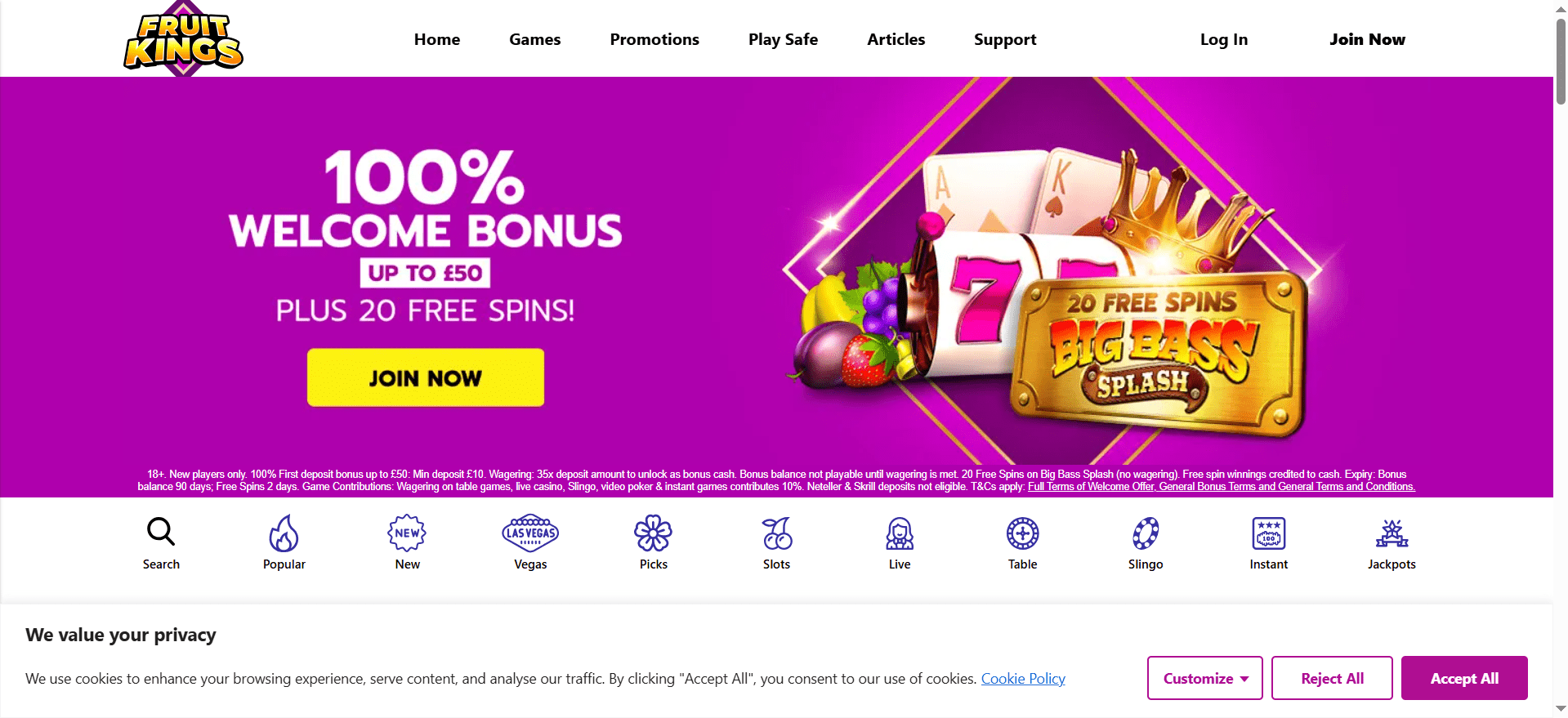Choose the Las Vegas category icon
Viewport: 1568px width, 718px height.
click(530, 533)
